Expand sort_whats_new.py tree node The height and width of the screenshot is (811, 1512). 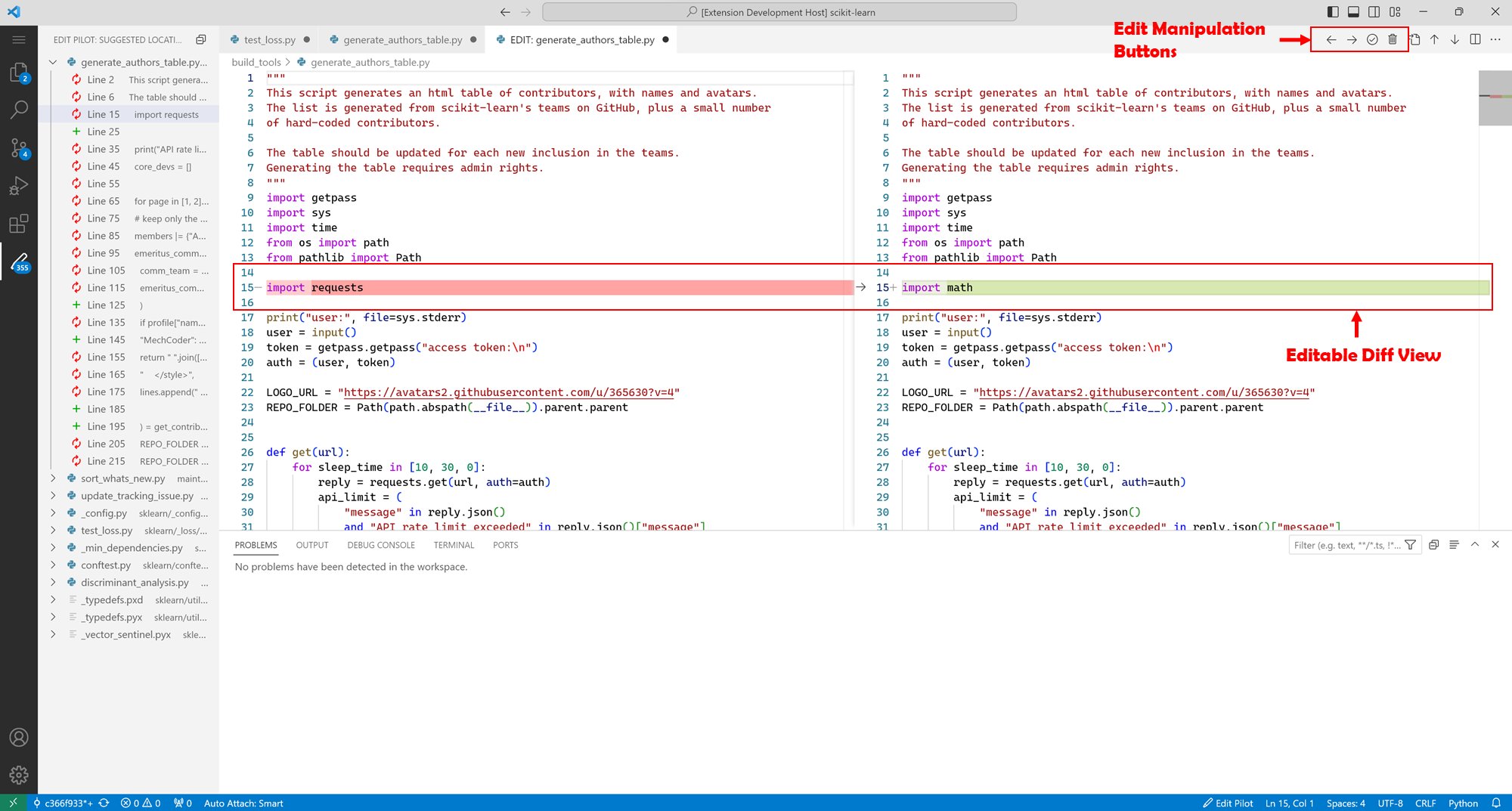[x=53, y=478]
